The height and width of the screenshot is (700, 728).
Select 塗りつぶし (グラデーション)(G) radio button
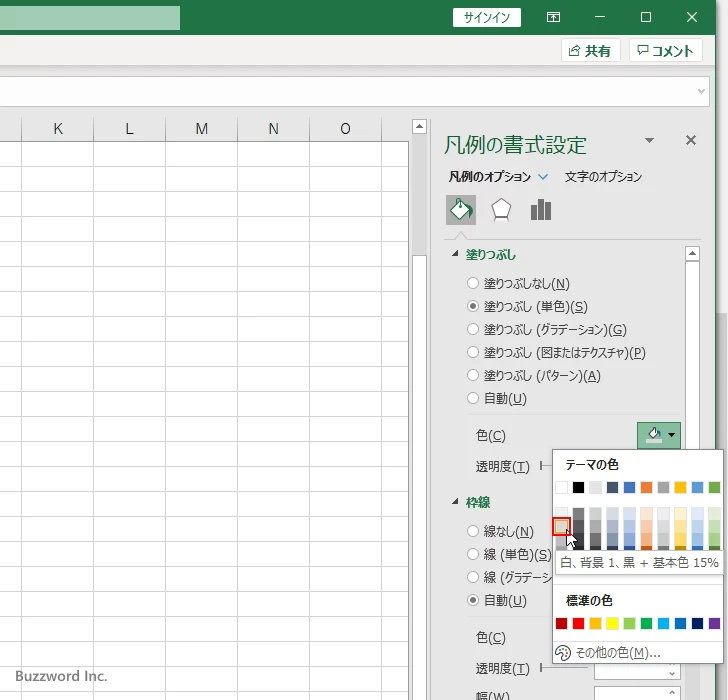coord(473,329)
